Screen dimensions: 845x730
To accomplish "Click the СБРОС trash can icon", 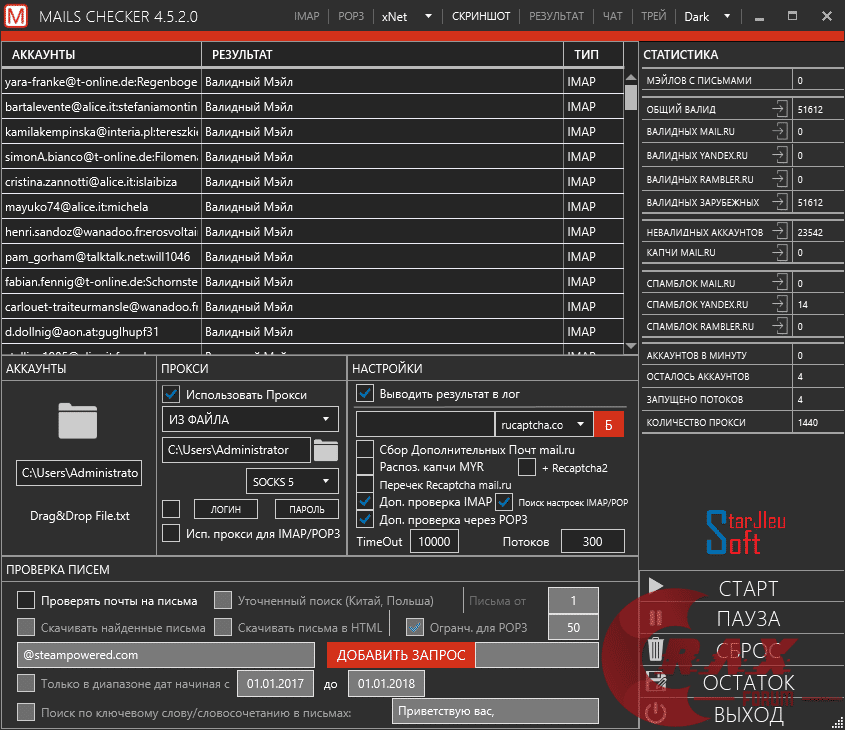I will (657, 649).
